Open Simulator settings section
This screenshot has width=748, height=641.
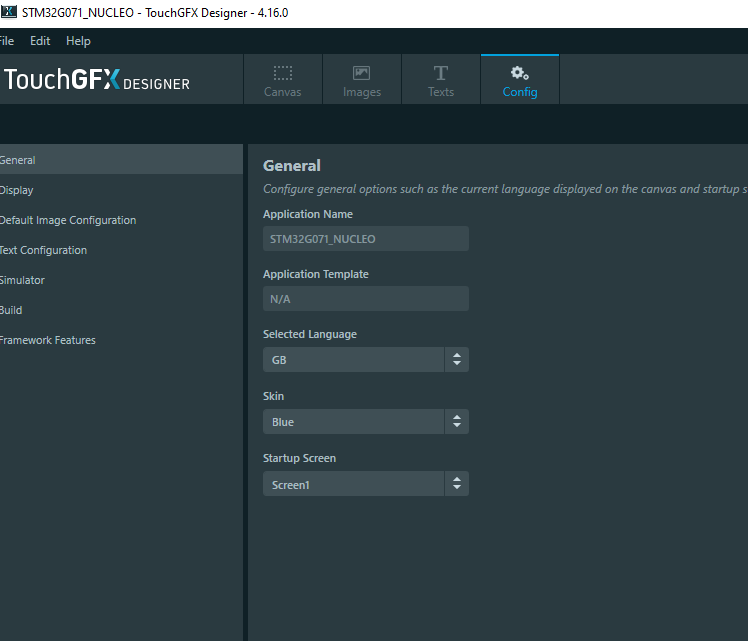[x=121, y=280]
